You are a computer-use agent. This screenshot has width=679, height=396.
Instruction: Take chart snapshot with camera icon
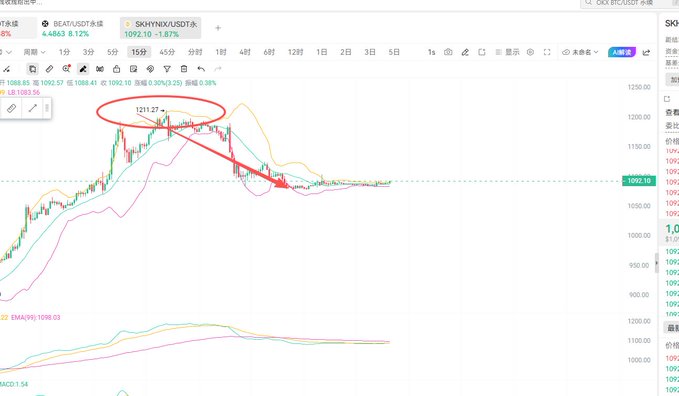pos(448,52)
